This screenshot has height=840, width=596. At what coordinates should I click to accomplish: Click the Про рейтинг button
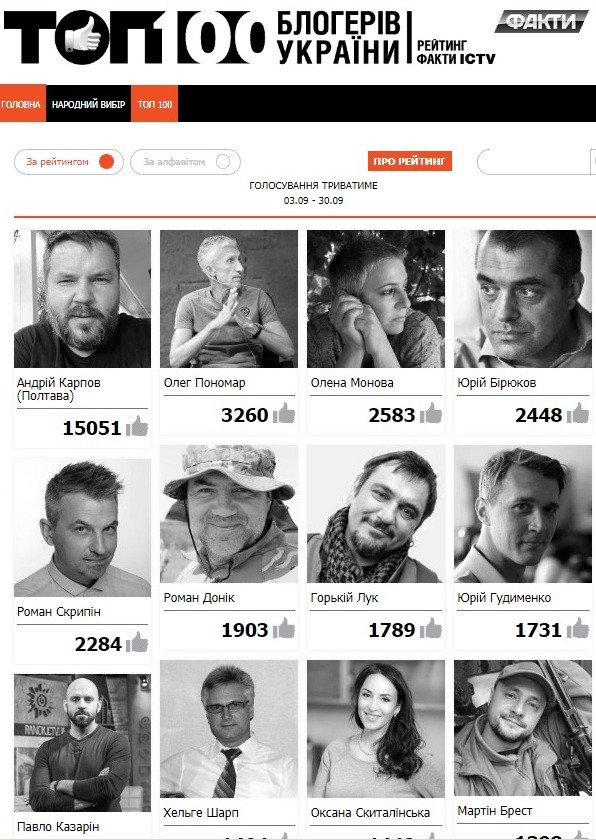410,161
